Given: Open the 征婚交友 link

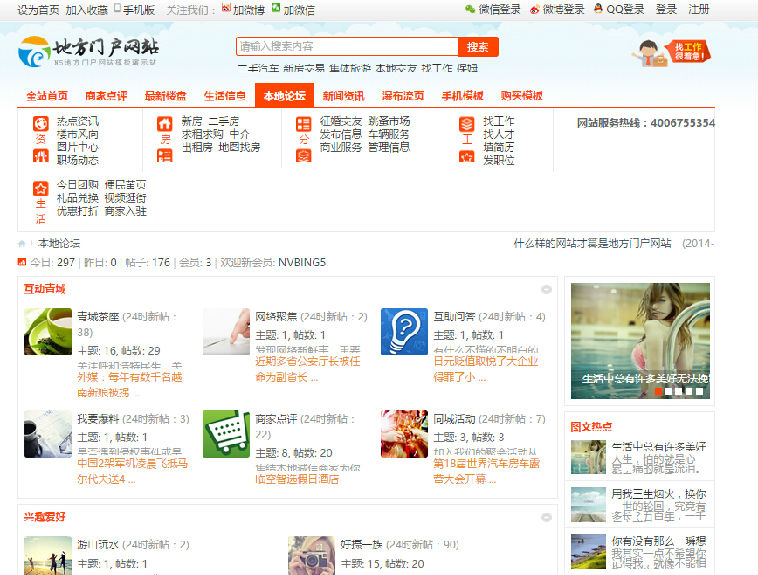Looking at the screenshot, I should (x=341, y=121).
